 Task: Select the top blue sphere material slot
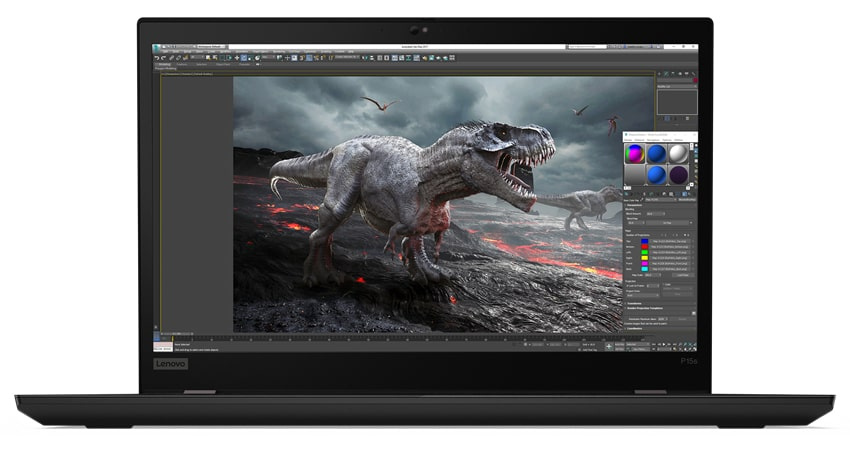656,153
